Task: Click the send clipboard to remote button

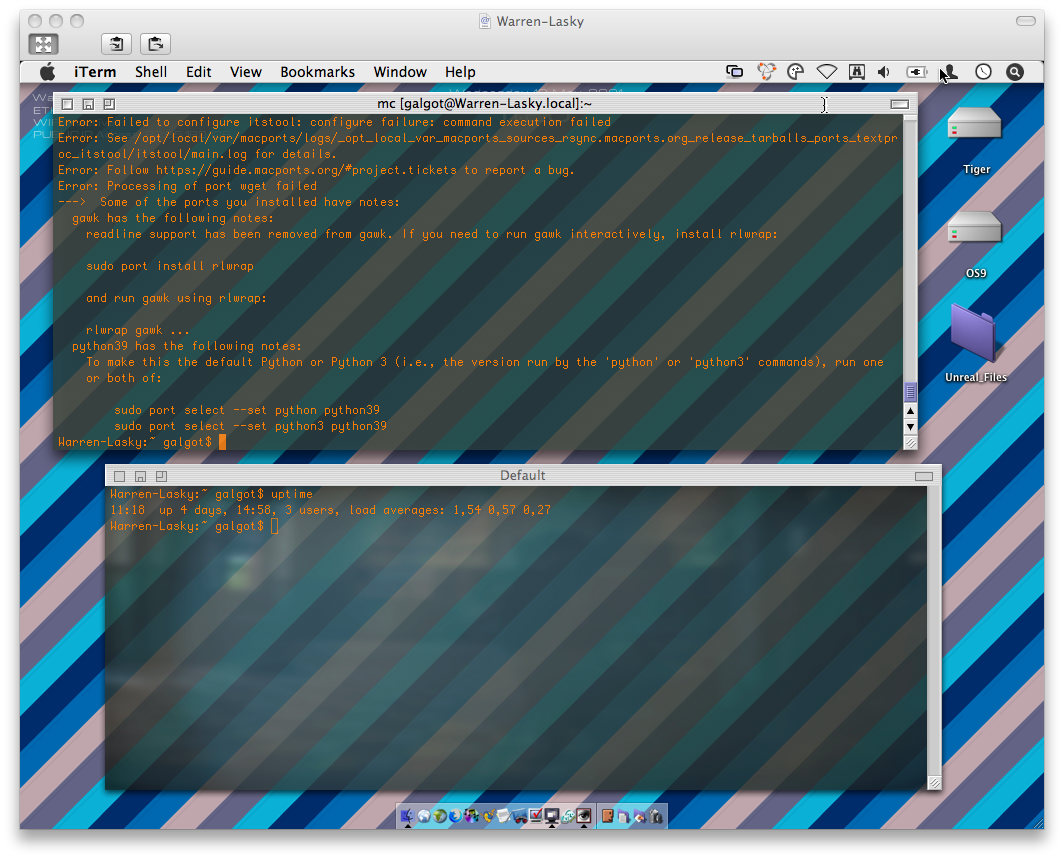Action: point(155,44)
